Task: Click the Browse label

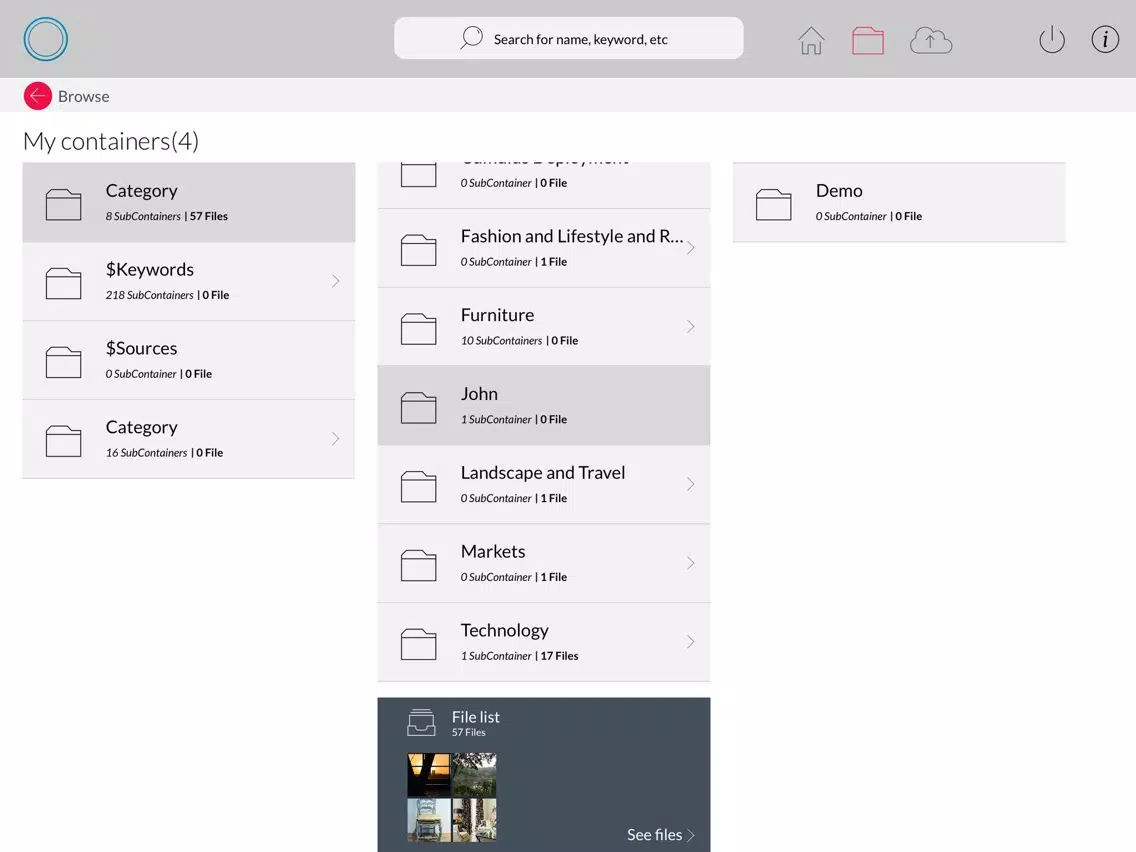Action: [83, 96]
